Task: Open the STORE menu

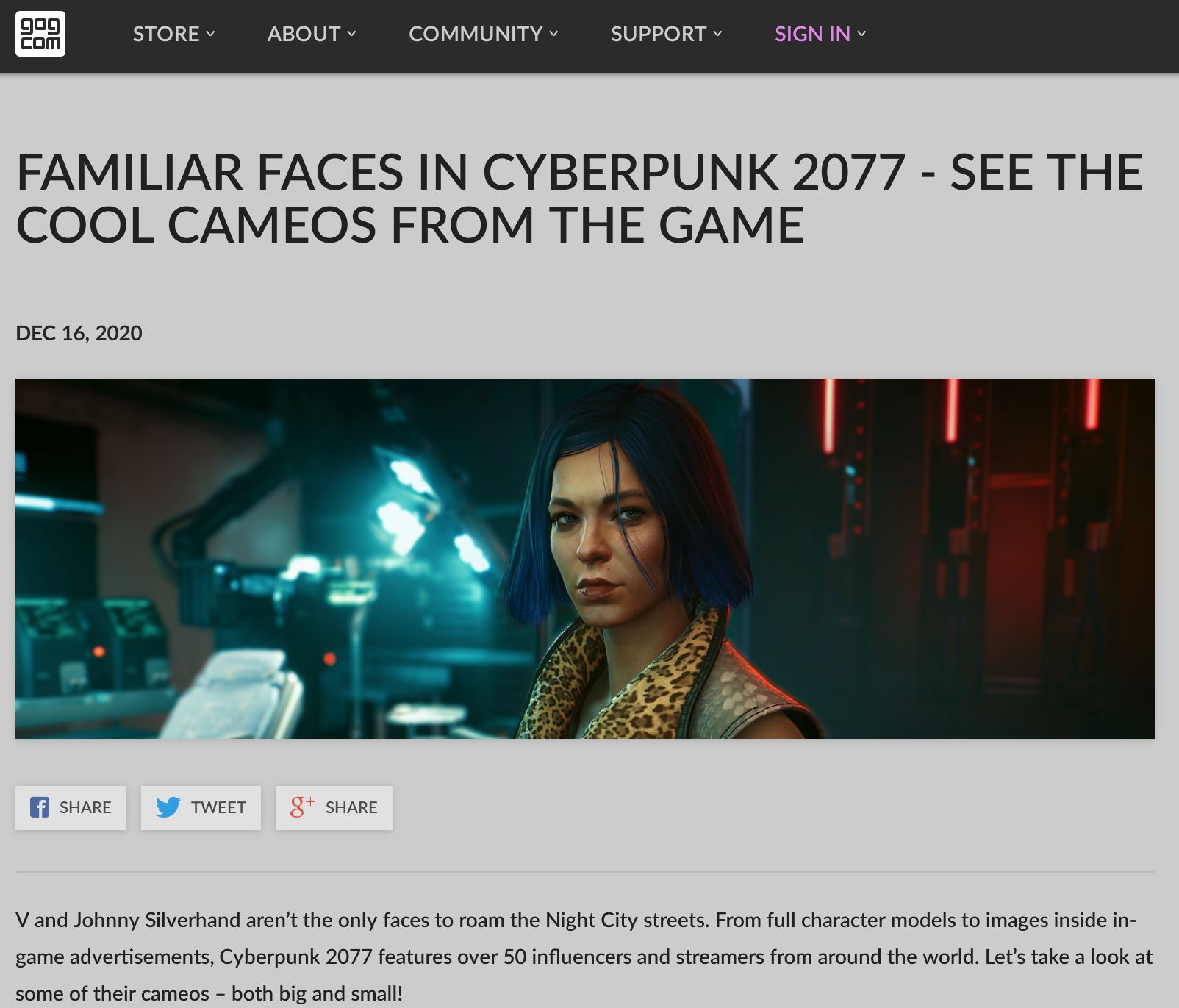Action: [173, 34]
